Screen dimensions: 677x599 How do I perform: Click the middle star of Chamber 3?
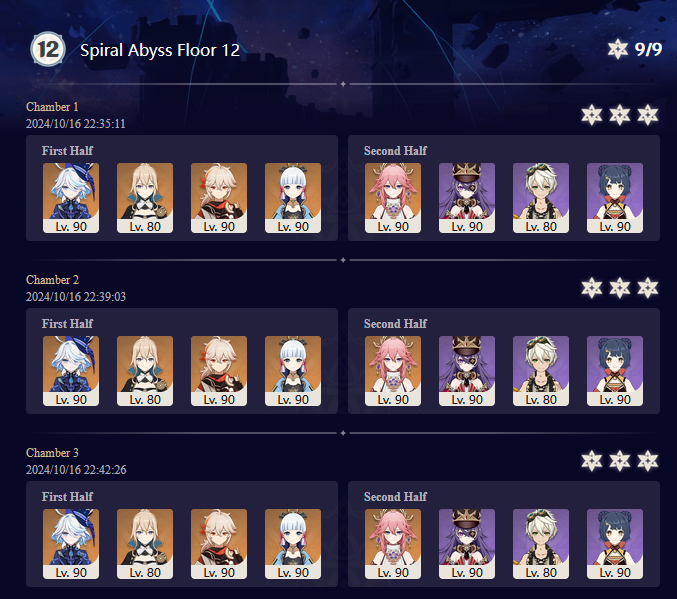(620, 461)
